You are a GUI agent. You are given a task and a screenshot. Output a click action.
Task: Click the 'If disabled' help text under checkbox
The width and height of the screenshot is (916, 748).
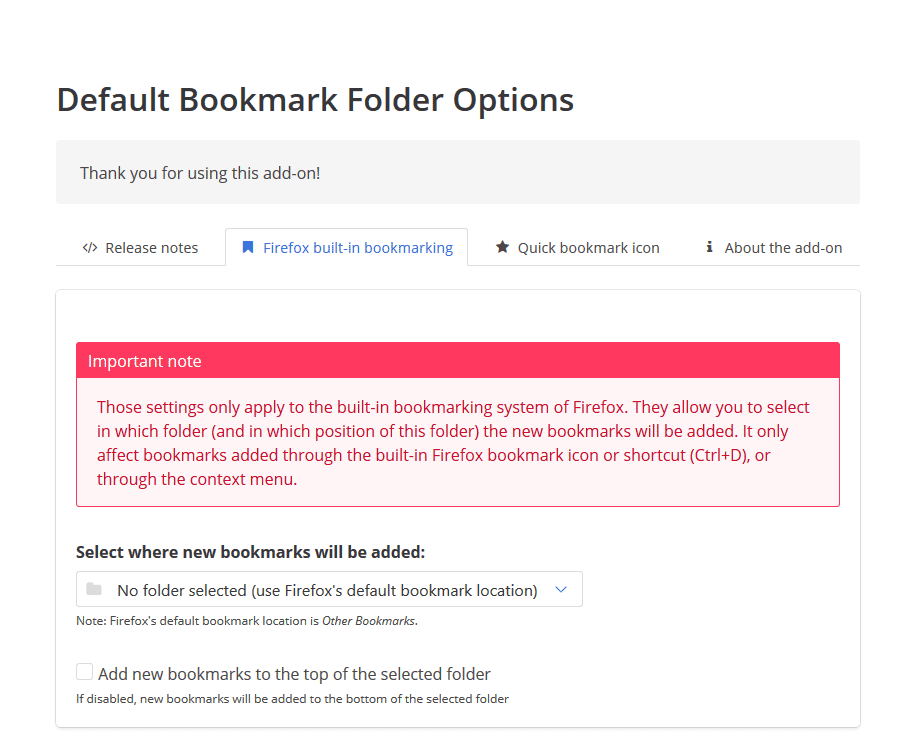[293, 699]
